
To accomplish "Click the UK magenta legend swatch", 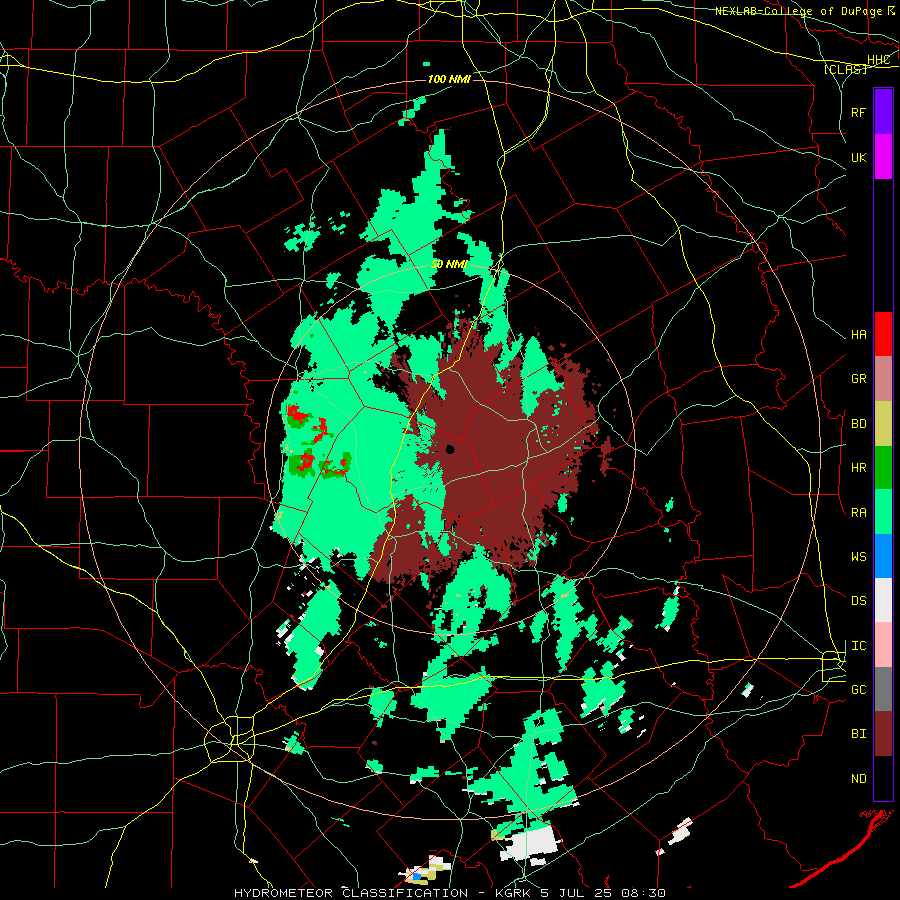I will click(883, 157).
